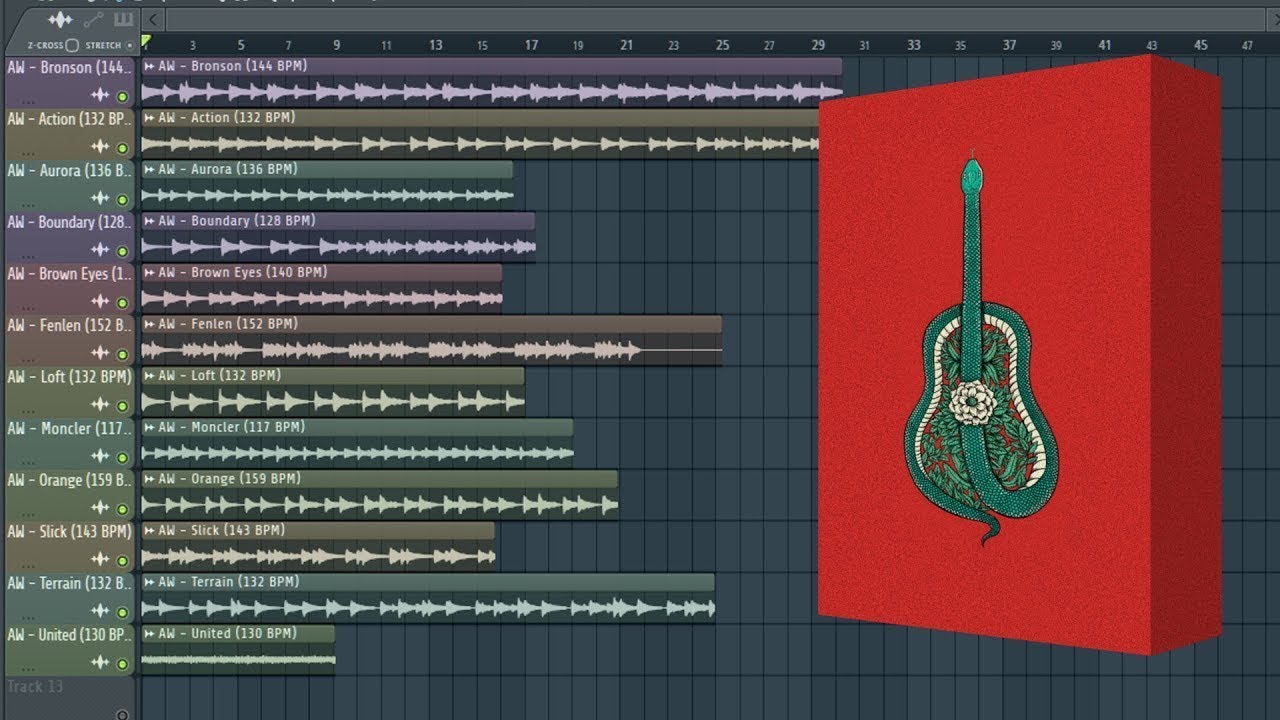Screen dimensions: 1280x720
Task: Click the red snake guitar box artwork
Action: (1019, 355)
